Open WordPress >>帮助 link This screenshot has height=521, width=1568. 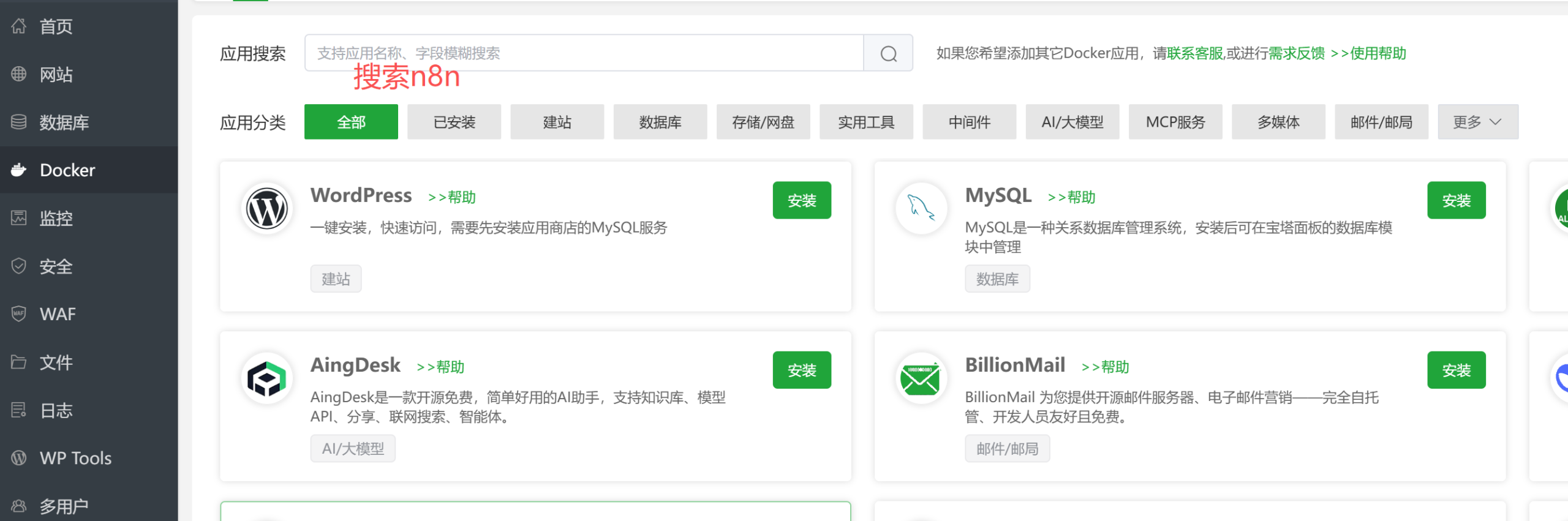click(x=452, y=197)
